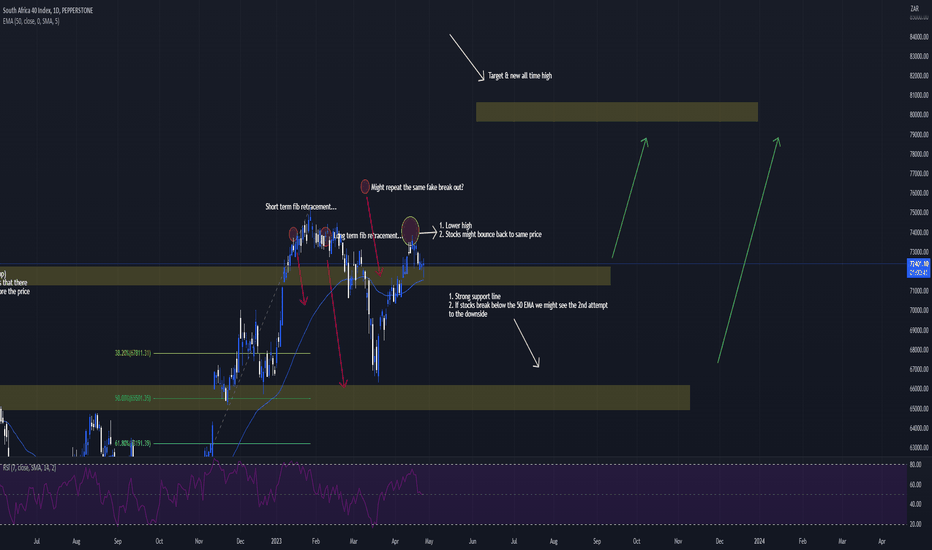Click the blue current price label on axis

pyautogui.click(x=918, y=268)
